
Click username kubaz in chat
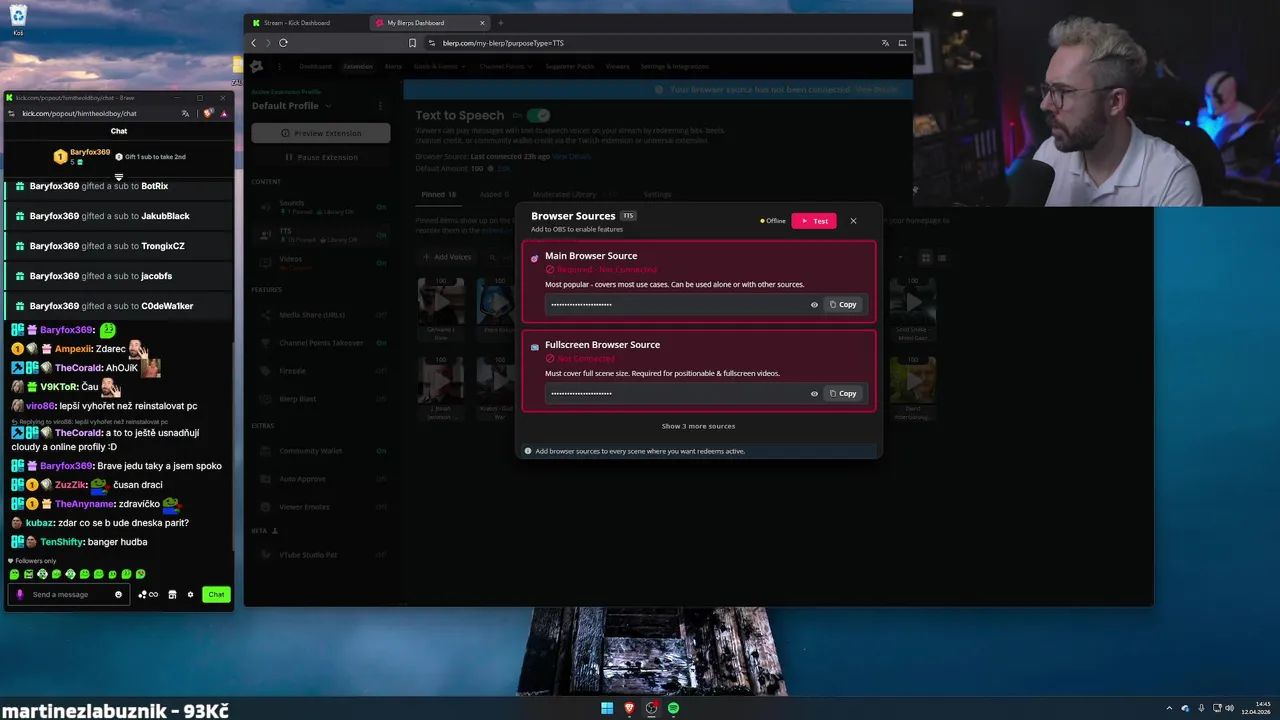(39, 523)
